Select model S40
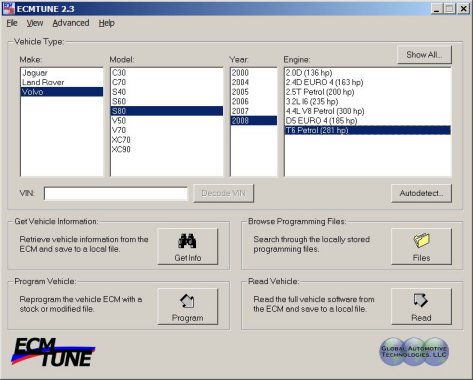The height and width of the screenshot is (380, 473). pos(167,92)
